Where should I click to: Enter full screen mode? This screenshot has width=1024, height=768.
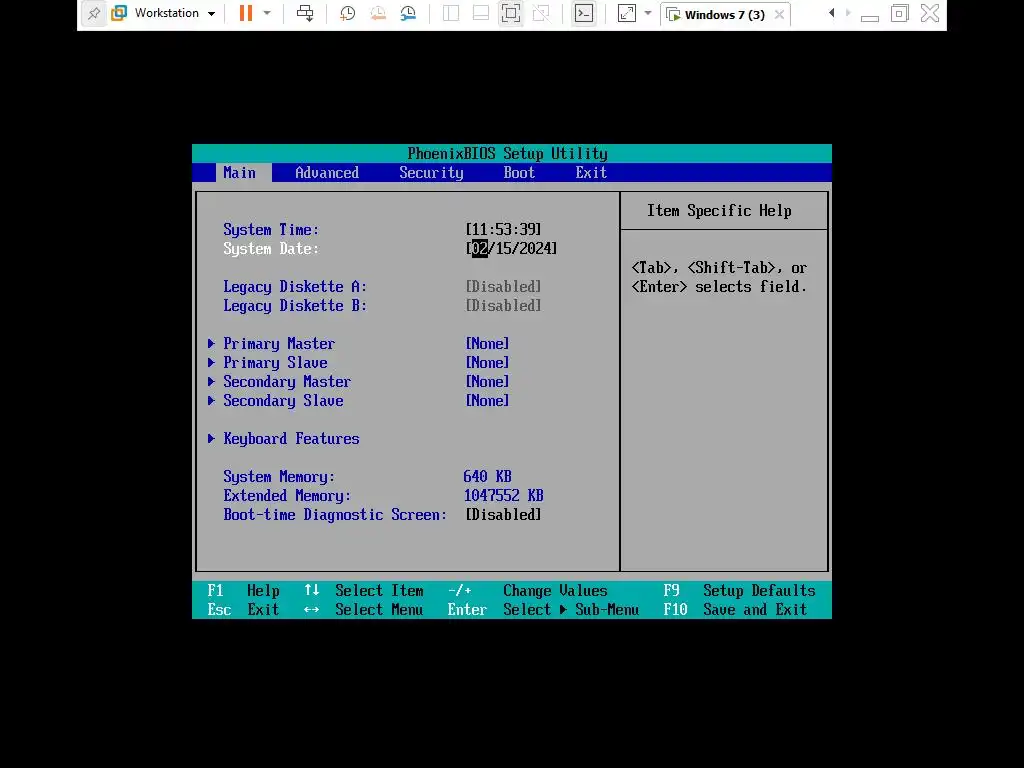(x=511, y=13)
